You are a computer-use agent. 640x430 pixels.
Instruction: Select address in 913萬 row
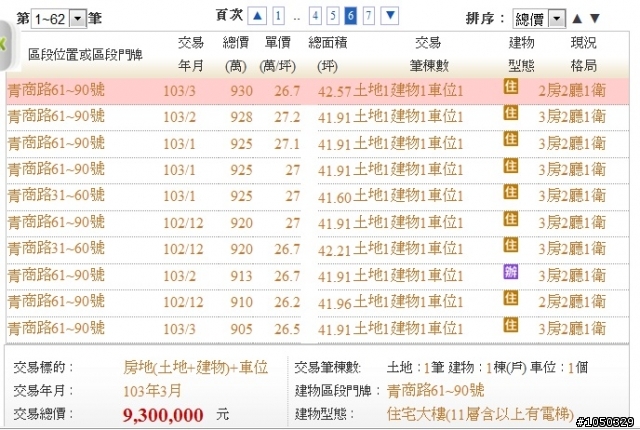click(56, 275)
